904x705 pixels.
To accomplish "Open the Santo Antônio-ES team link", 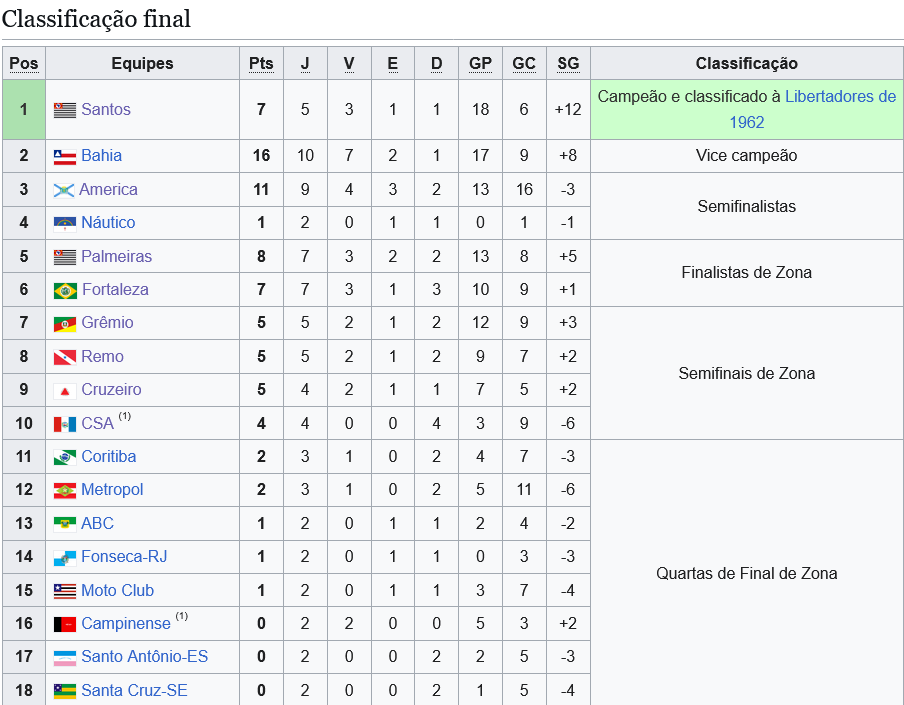I will coord(144,657).
